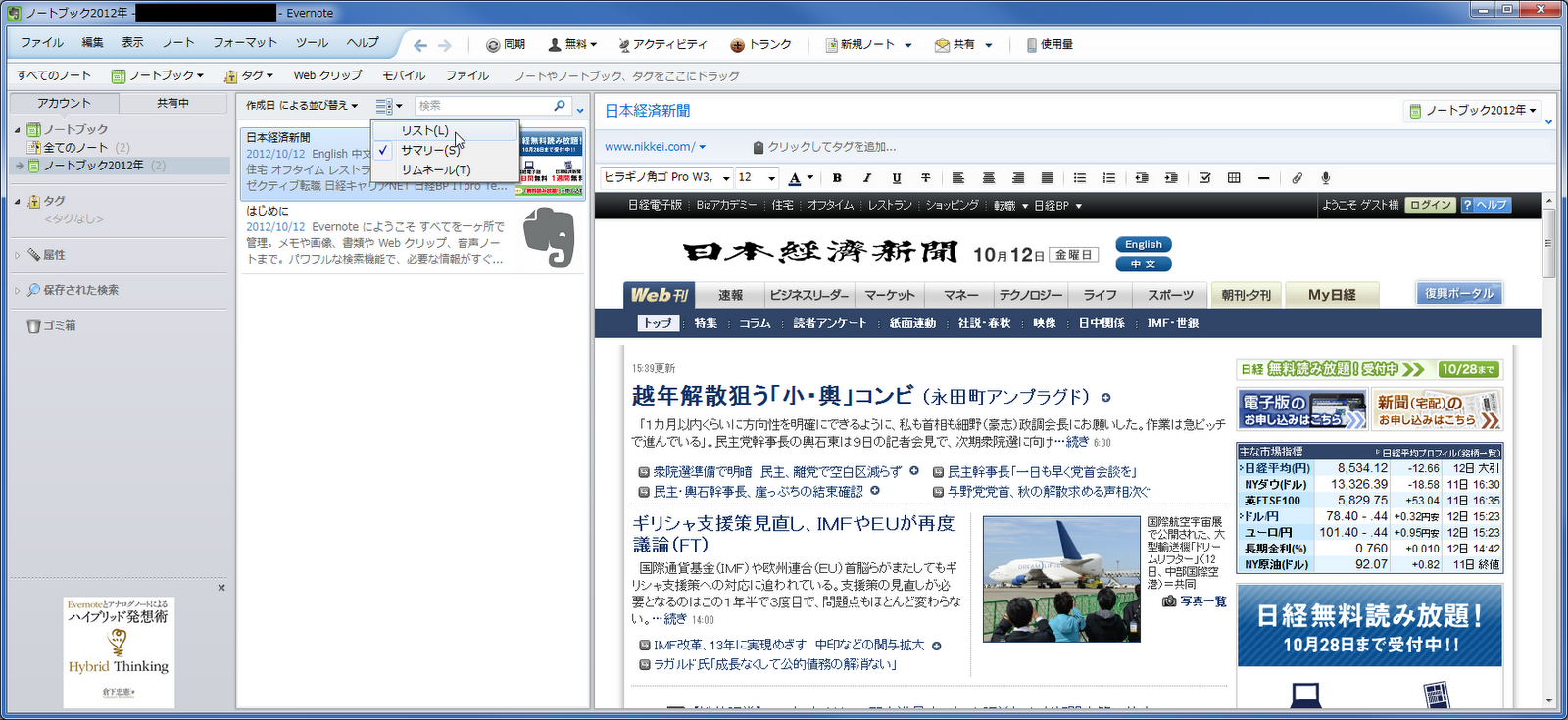
Task: Switch to the 共有中 tab
Action: point(172,103)
